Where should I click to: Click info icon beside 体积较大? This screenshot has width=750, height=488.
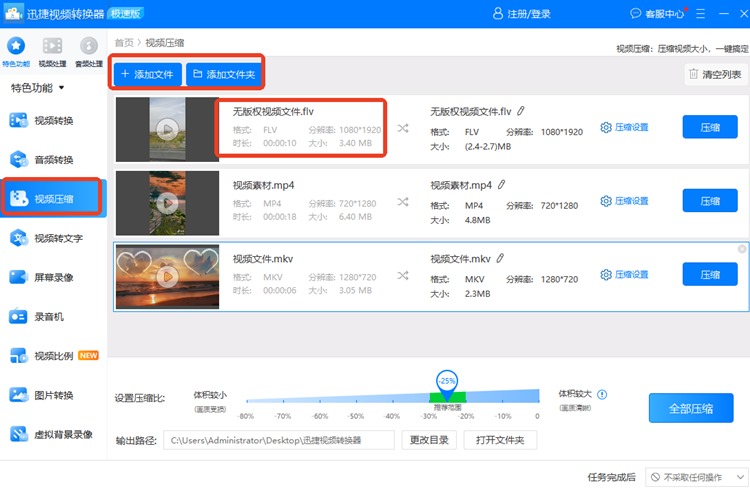click(602, 394)
